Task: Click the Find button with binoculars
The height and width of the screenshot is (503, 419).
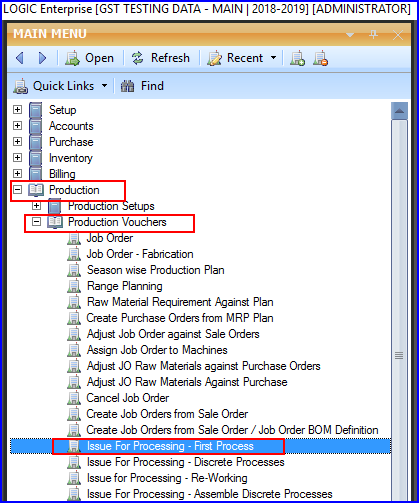Action: 142,86
